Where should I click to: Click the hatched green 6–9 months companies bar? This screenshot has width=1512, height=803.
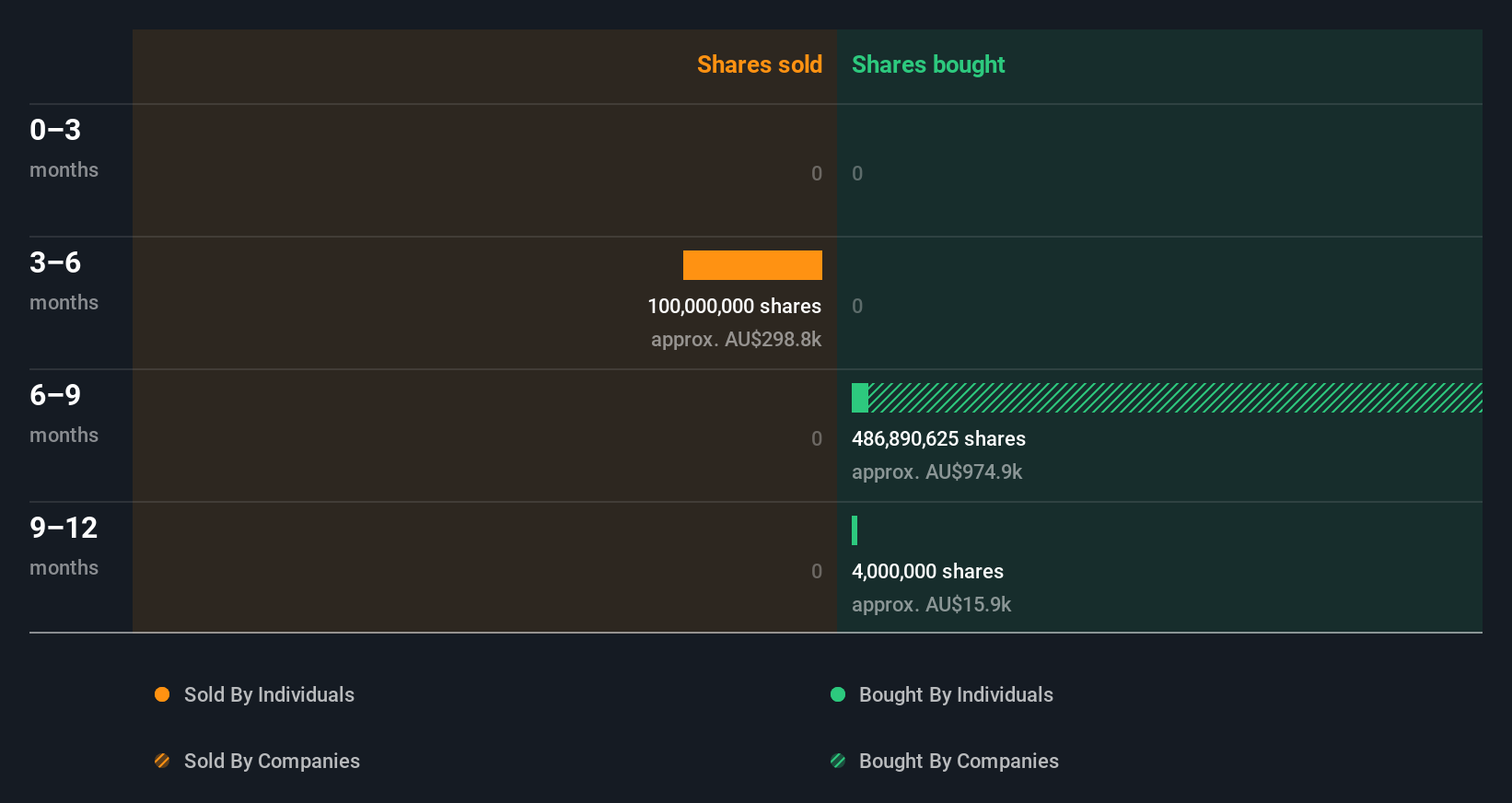[1175, 398]
